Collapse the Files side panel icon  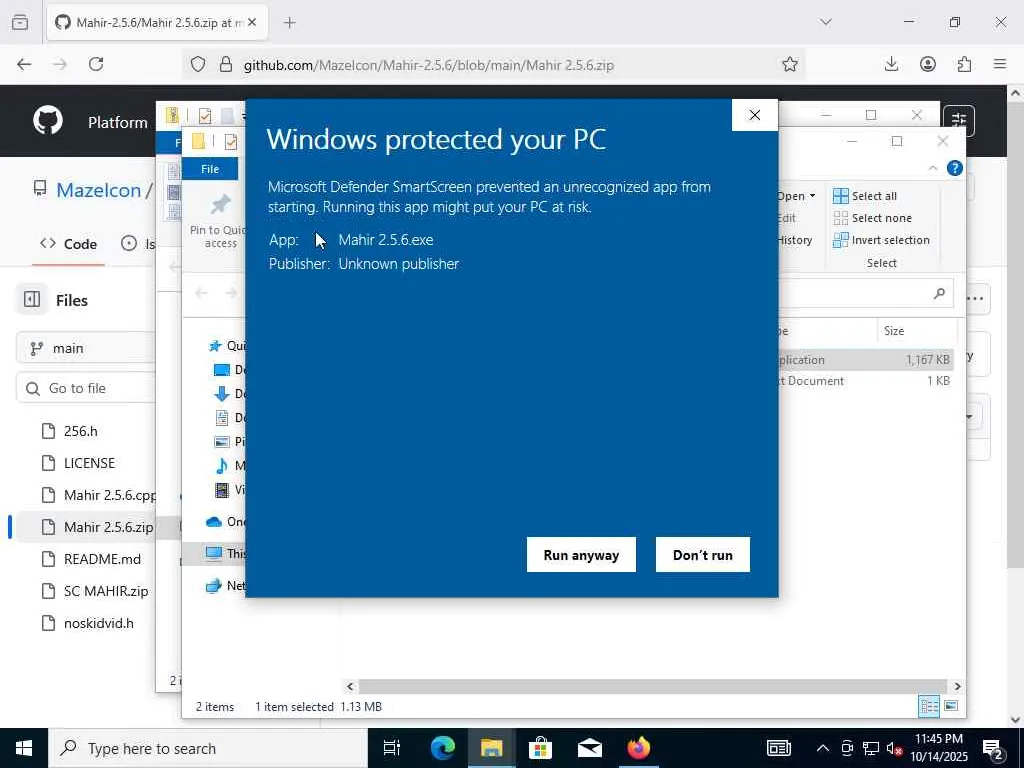coord(32,300)
